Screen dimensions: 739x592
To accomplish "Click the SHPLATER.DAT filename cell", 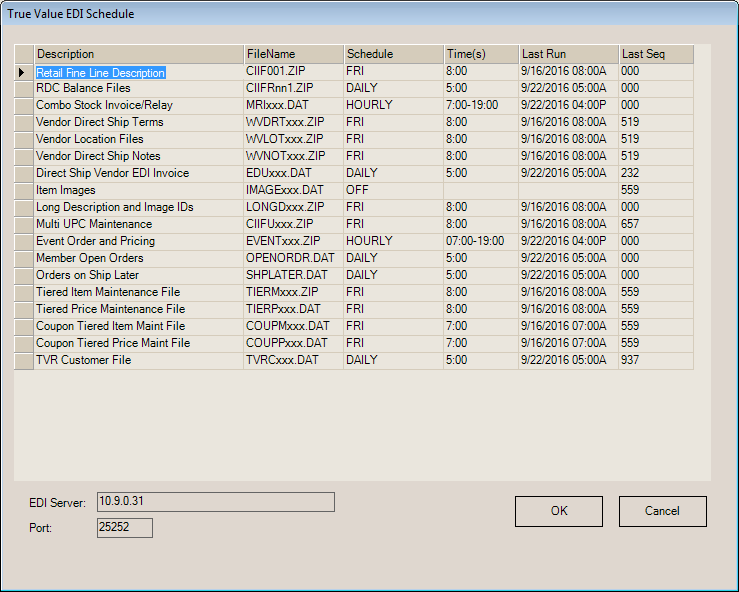I will coord(294,275).
